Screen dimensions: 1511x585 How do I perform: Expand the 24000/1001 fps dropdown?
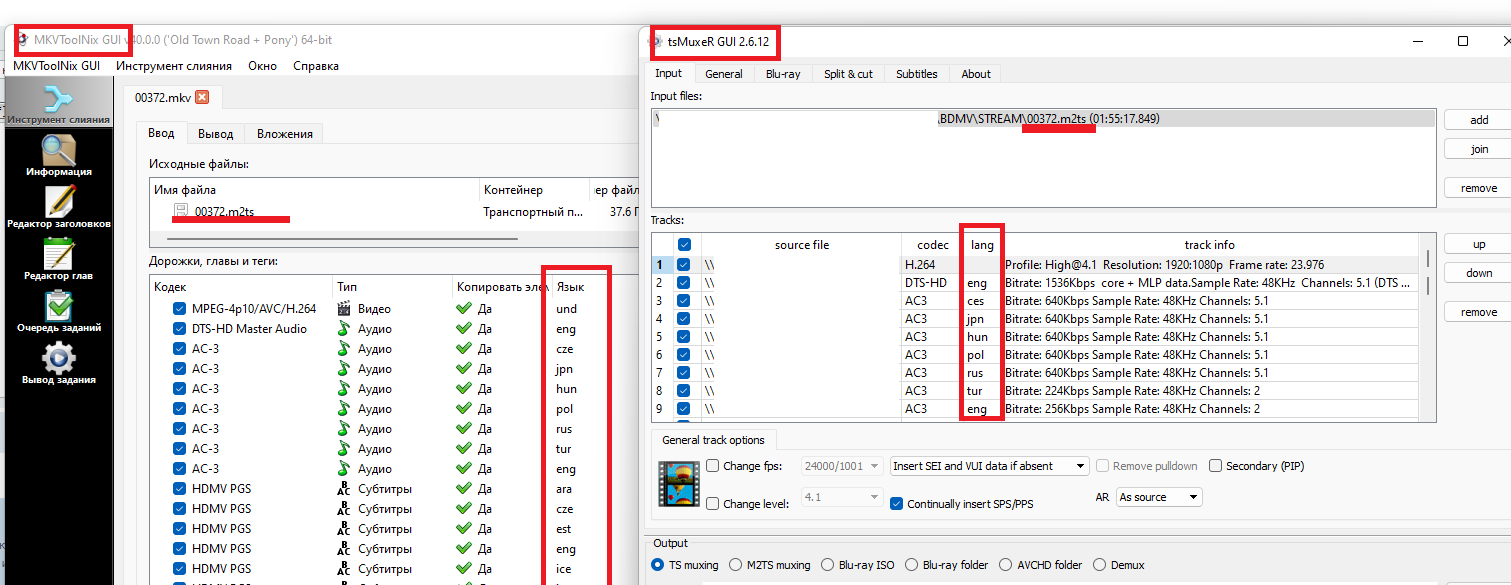tap(841, 466)
